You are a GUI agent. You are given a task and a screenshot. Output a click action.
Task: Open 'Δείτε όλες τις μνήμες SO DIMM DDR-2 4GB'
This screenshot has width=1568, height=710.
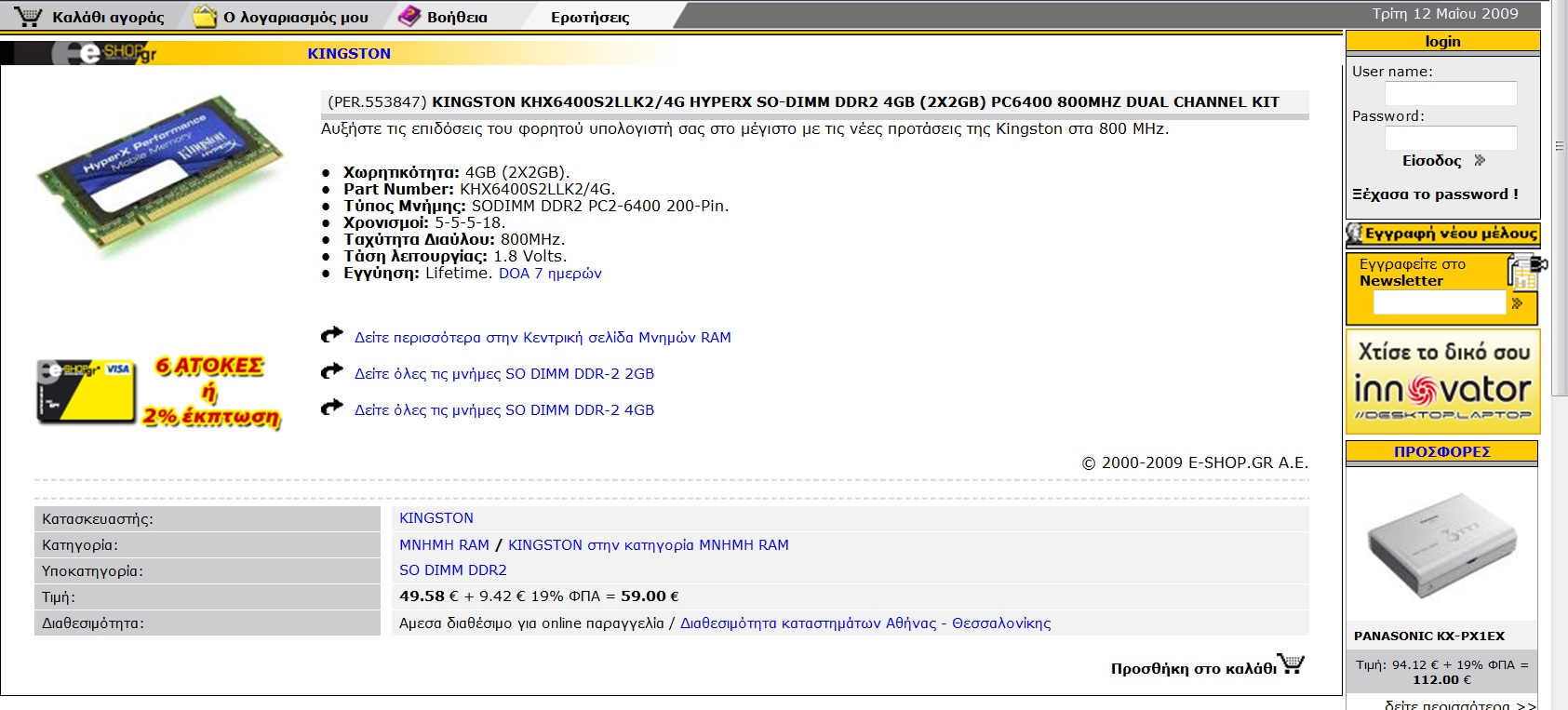[504, 409]
